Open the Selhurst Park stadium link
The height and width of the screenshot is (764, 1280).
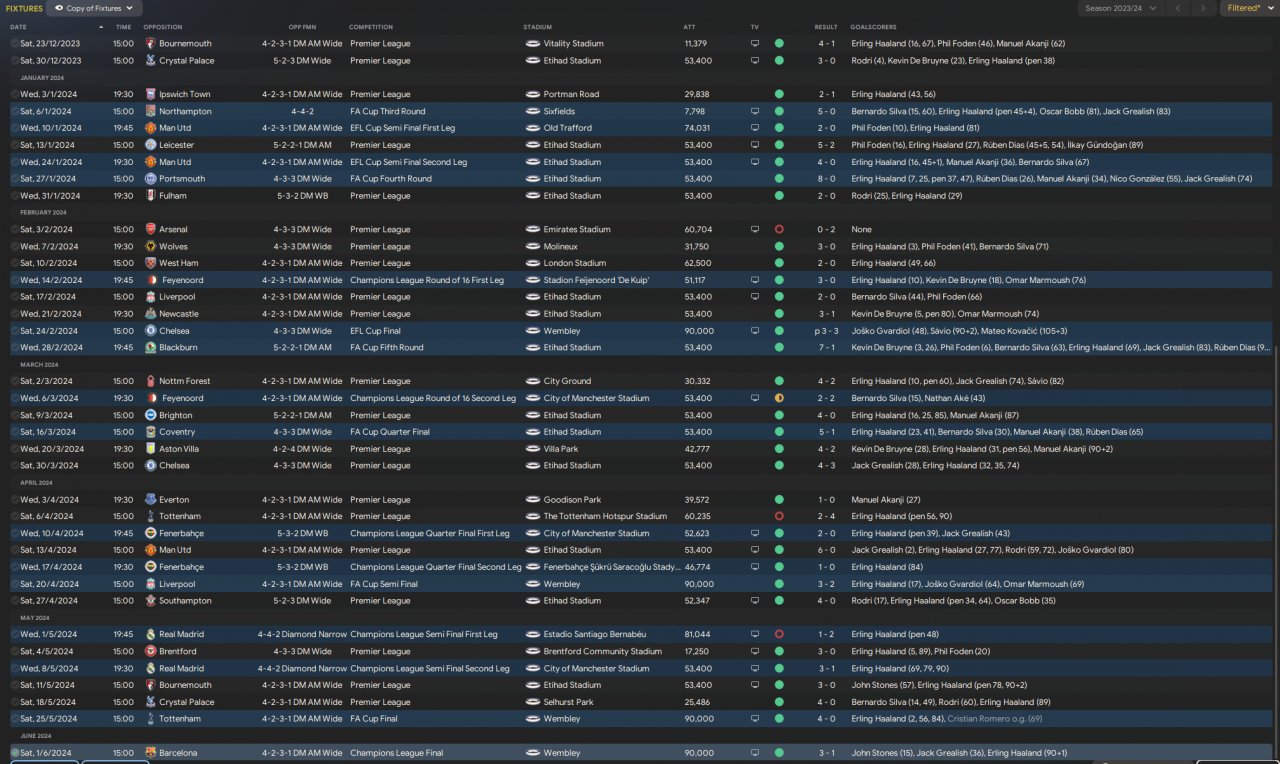point(567,702)
